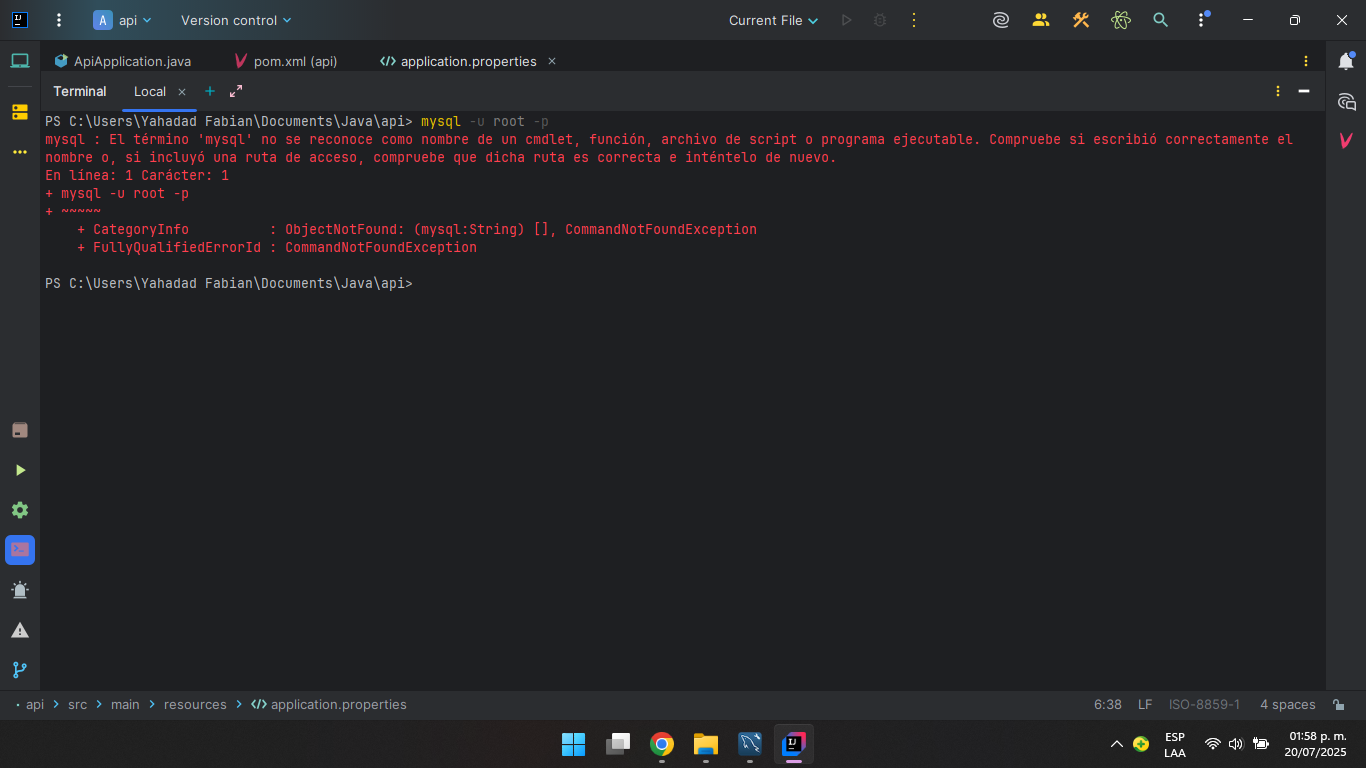Show hidden system tray icons
The width and height of the screenshot is (1366, 768).
1117,744
